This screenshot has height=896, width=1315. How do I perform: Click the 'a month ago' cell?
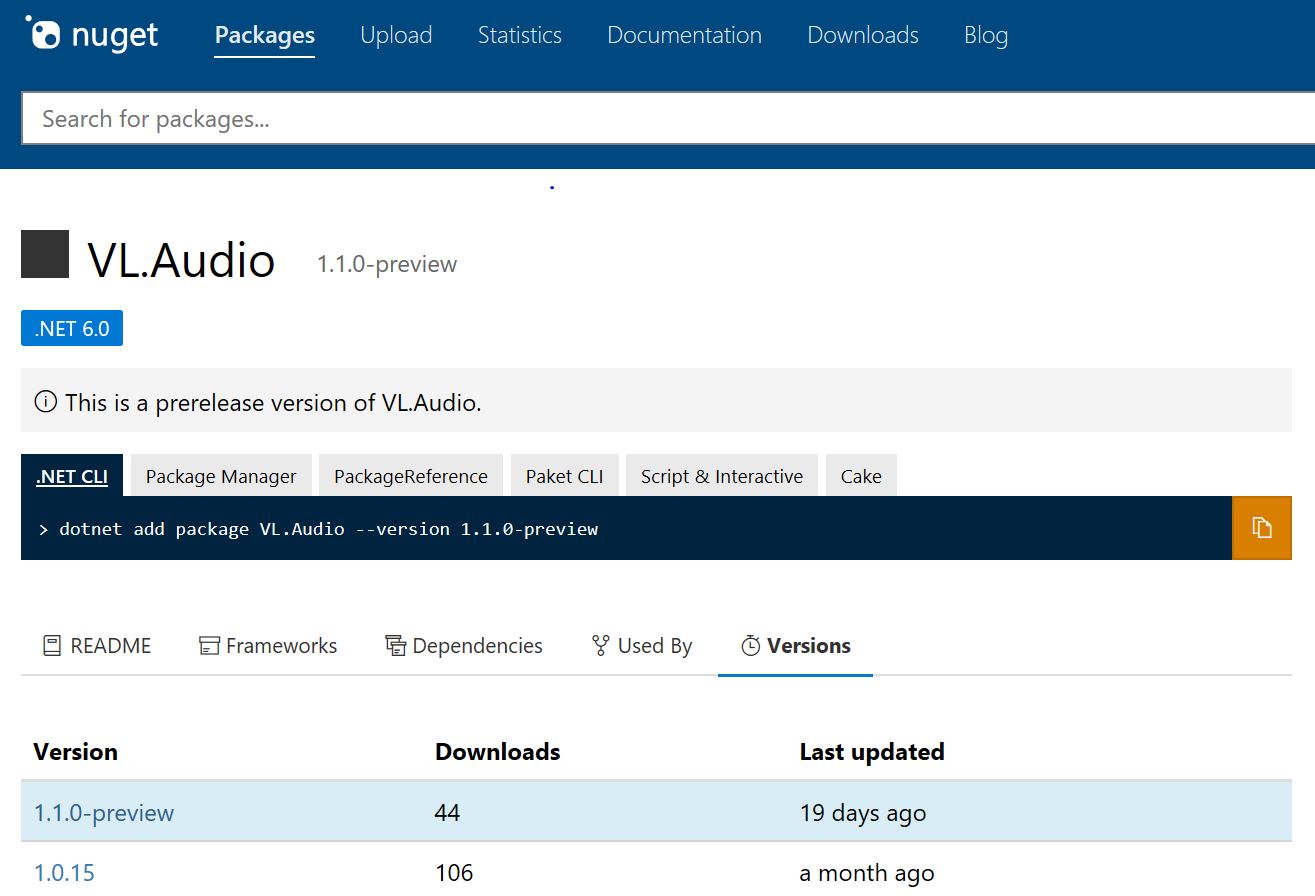[867, 873]
